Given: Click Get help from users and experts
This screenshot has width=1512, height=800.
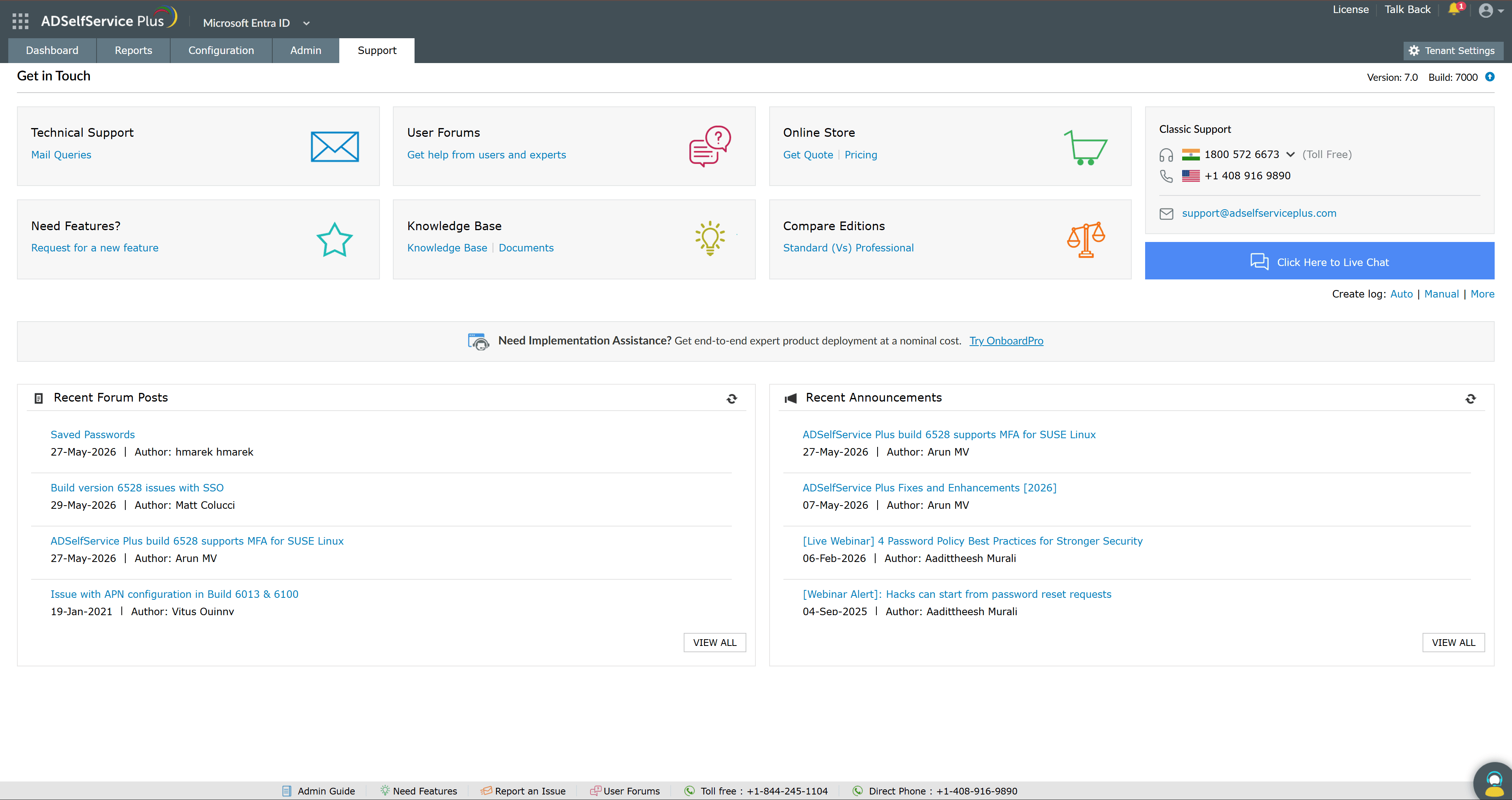Looking at the screenshot, I should (x=487, y=155).
